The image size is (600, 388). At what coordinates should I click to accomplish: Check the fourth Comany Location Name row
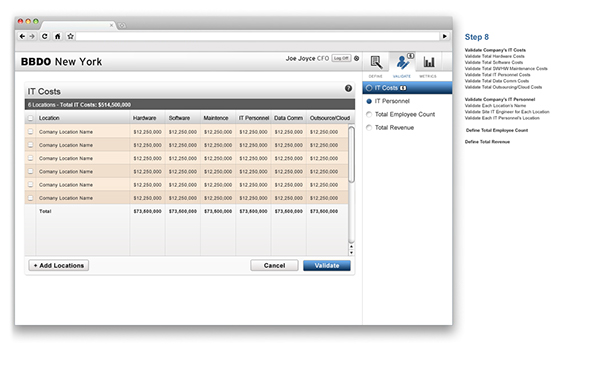31,171
